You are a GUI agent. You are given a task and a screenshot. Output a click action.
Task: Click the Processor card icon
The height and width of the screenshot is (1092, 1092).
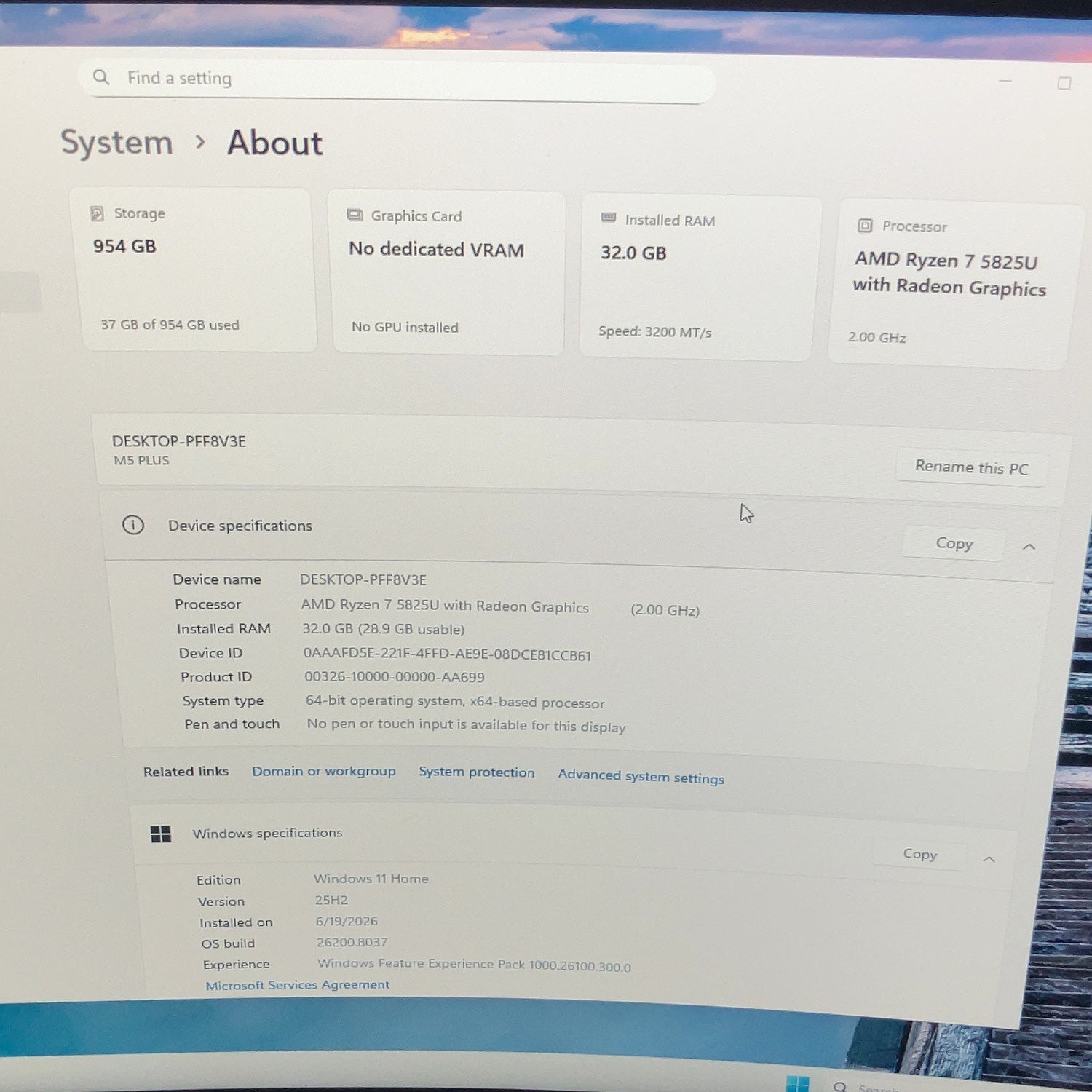[x=865, y=225]
